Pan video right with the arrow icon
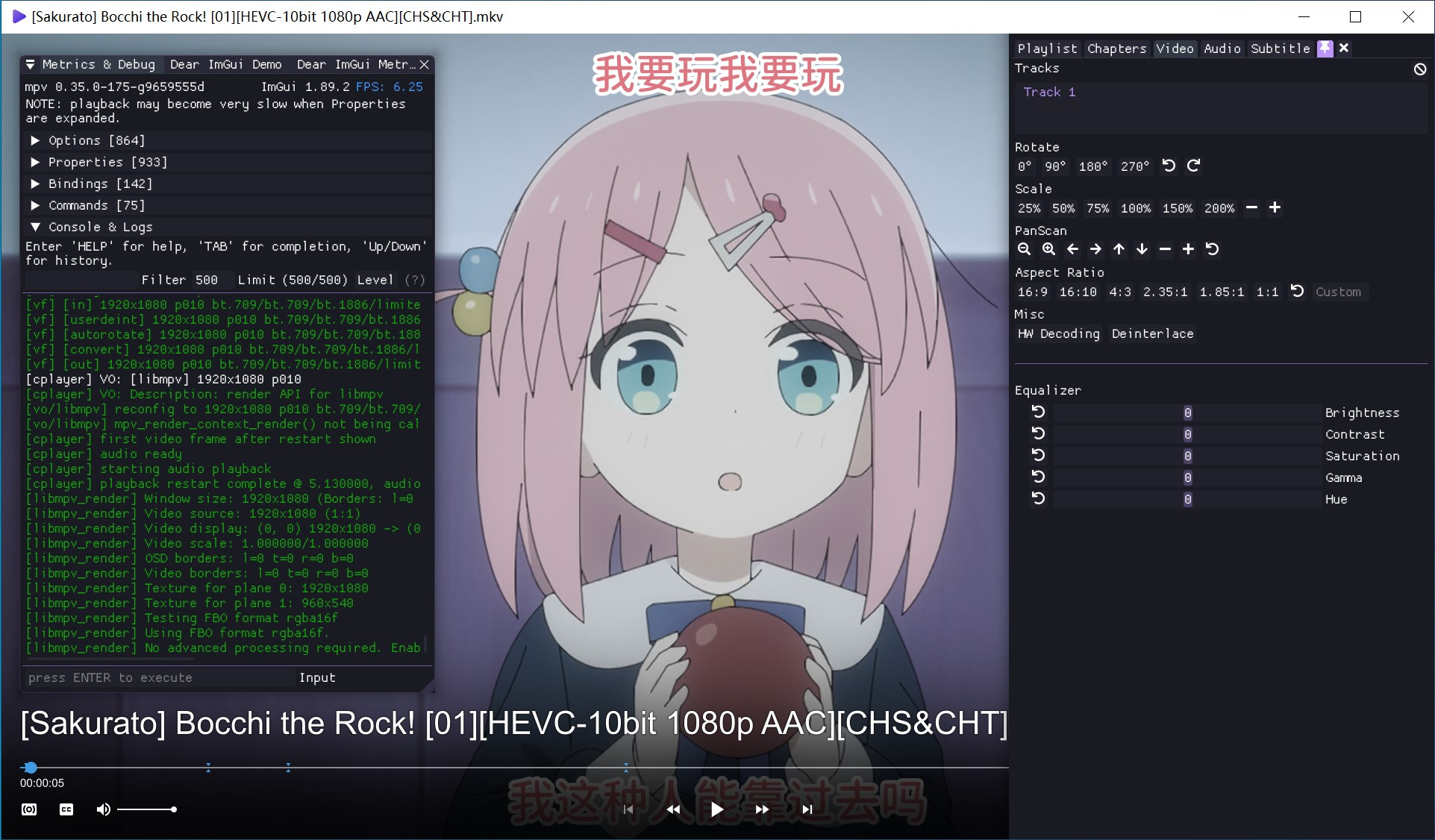The image size is (1435, 840). click(1095, 249)
